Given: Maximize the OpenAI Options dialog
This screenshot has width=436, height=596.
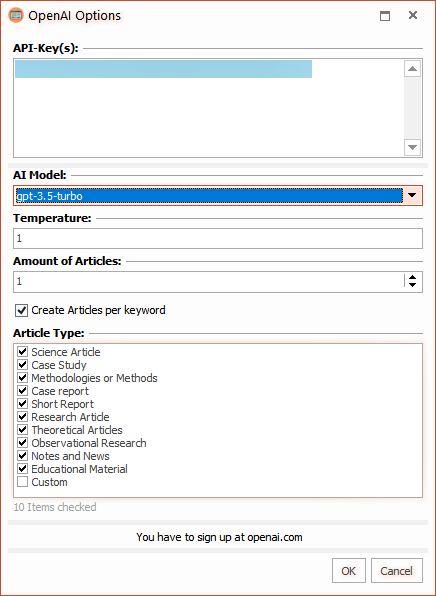Looking at the screenshot, I should coord(385,16).
